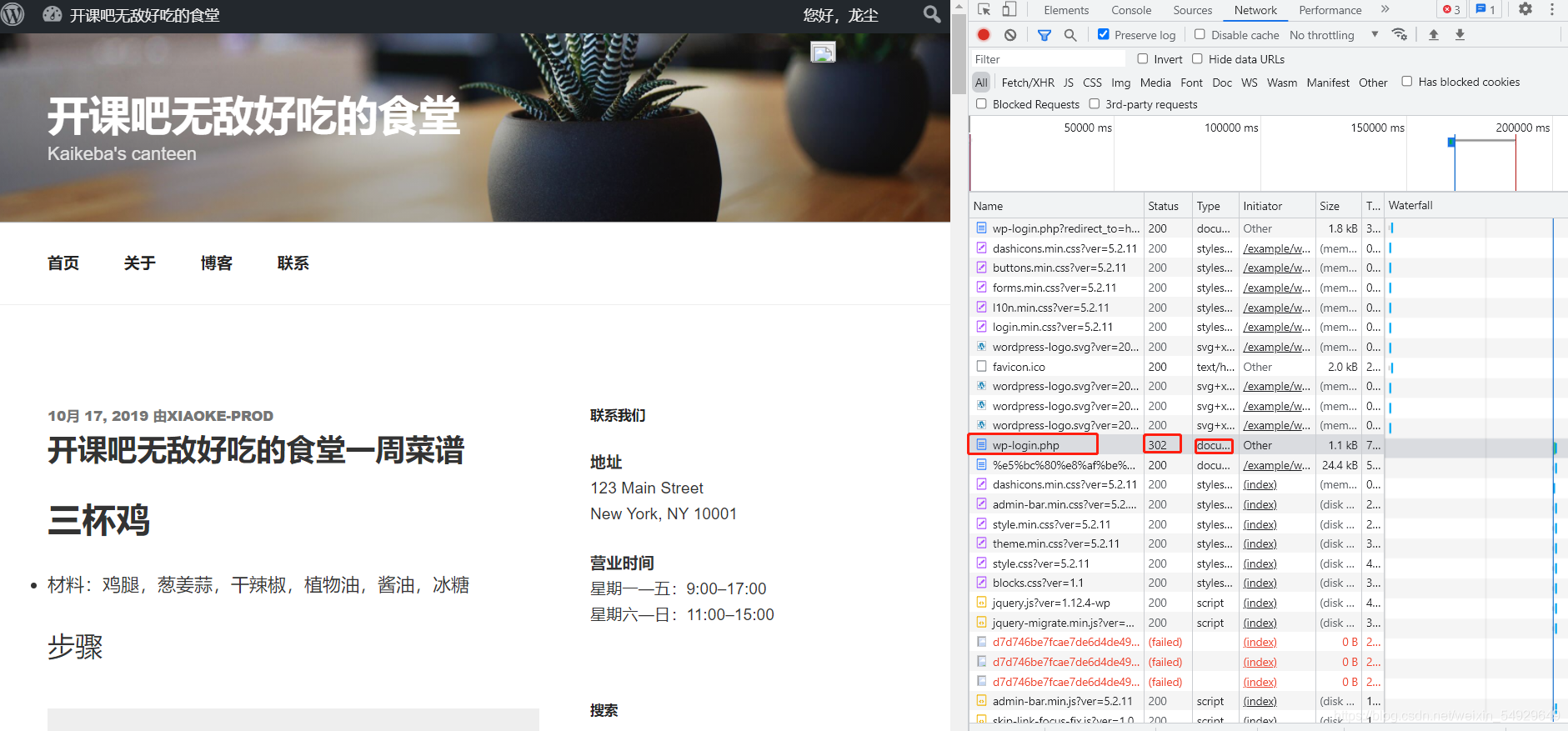The width and height of the screenshot is (1568, 731).
Task: Clear the network log
Action: coord(1010,34)
